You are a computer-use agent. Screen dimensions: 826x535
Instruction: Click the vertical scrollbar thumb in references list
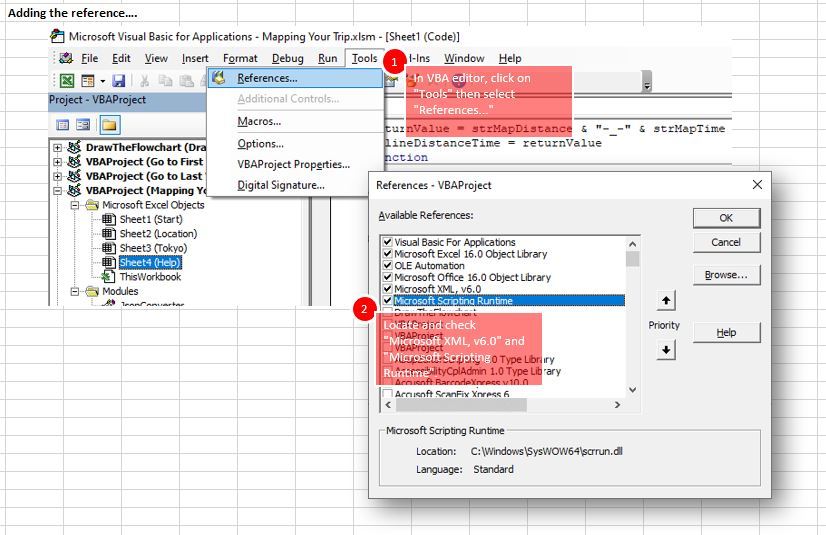coord(633,259)
